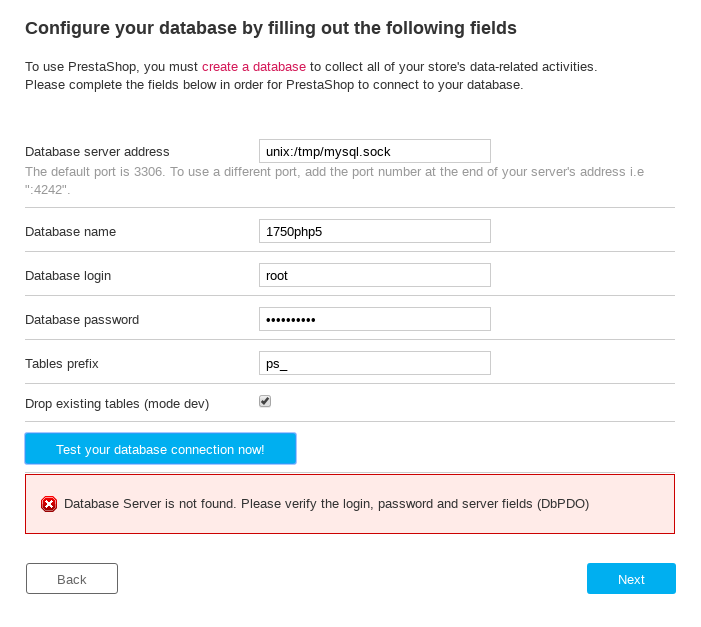Open the 'create a database' link
Screen dimensions: 701x627
pyautogui.click(x=254, y=67)
